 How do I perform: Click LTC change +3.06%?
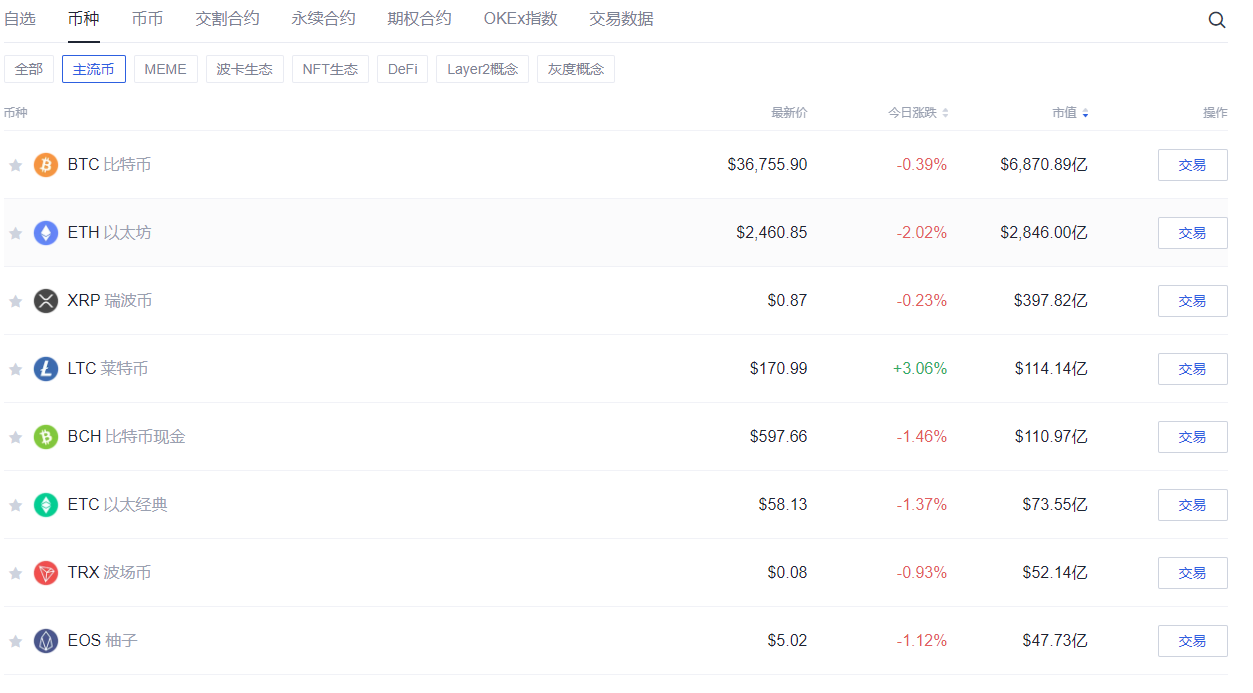(x=920, y=369)
